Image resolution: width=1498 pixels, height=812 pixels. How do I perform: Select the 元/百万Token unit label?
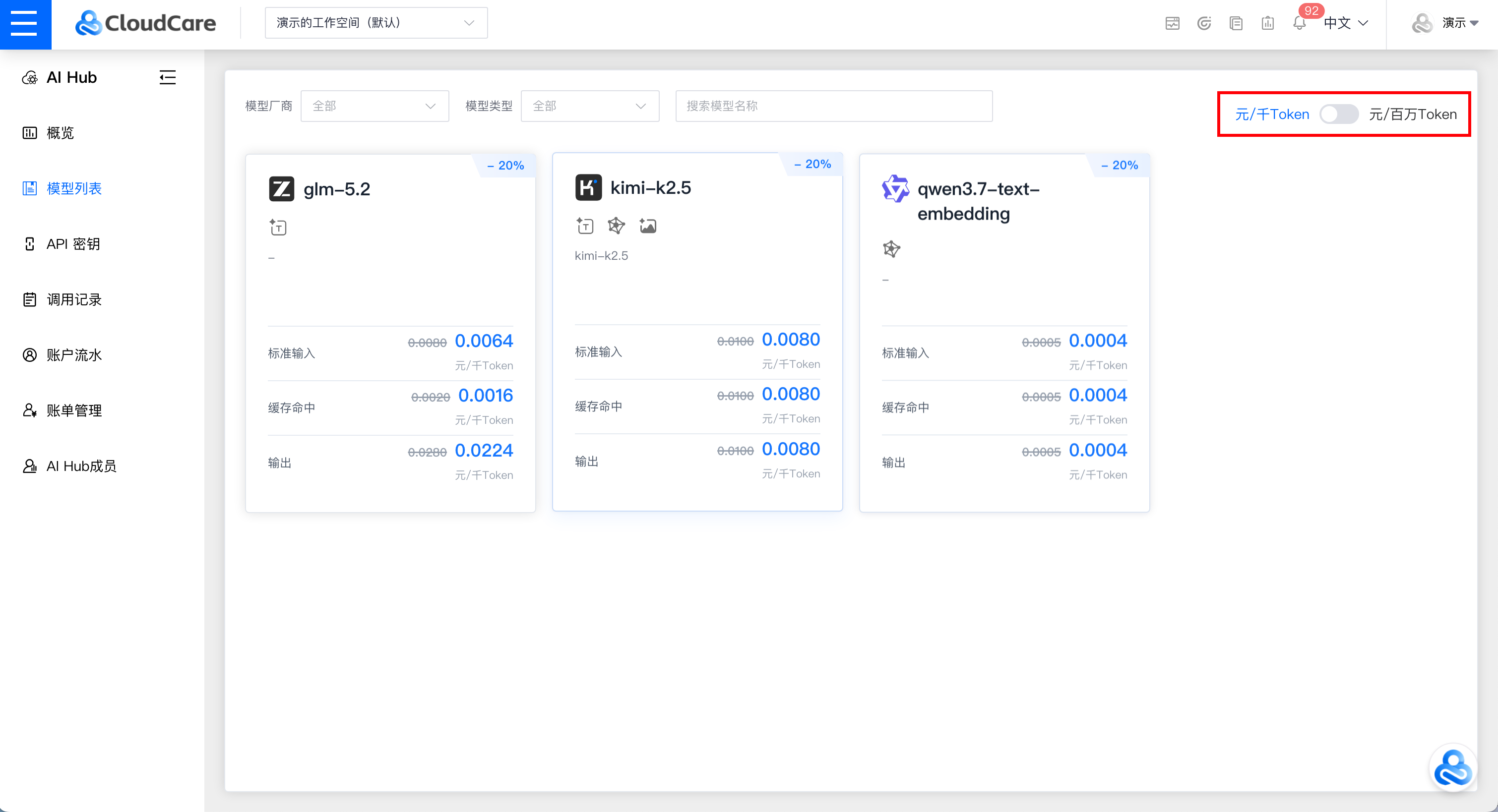pyautogui.click(x=1413, y=114)
